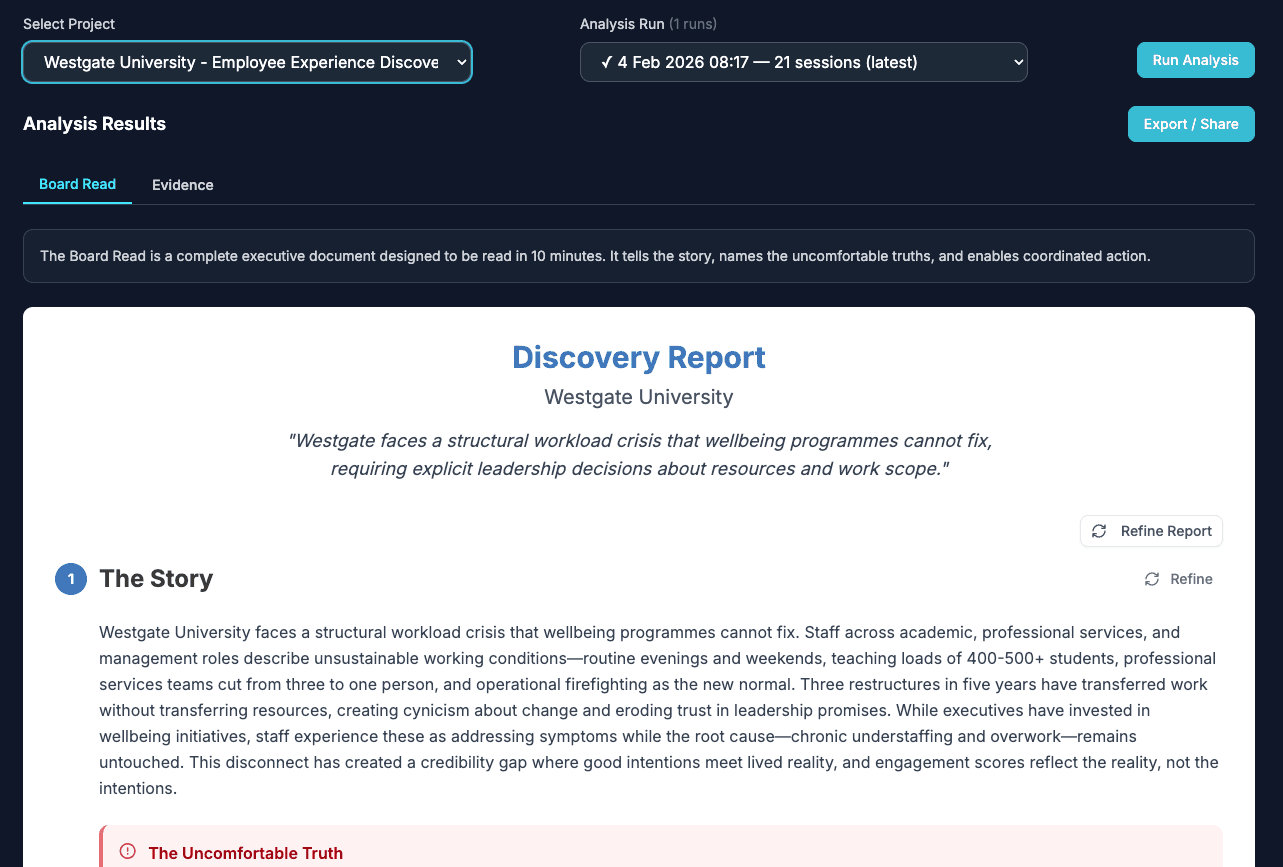The width and height of the screenshot is (1283, 867).
Task: Click the Analysis Results heading
Action: click(x=94, y=124)
